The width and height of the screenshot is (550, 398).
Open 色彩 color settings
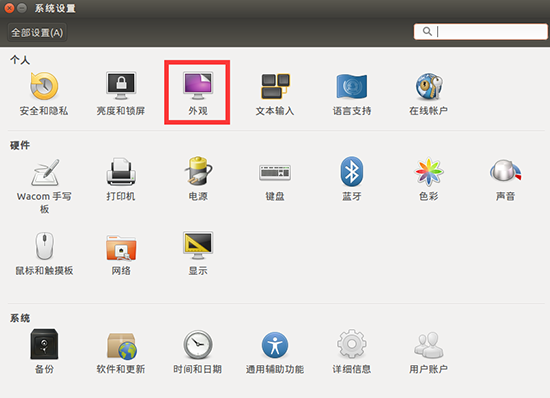click(428, 179)
